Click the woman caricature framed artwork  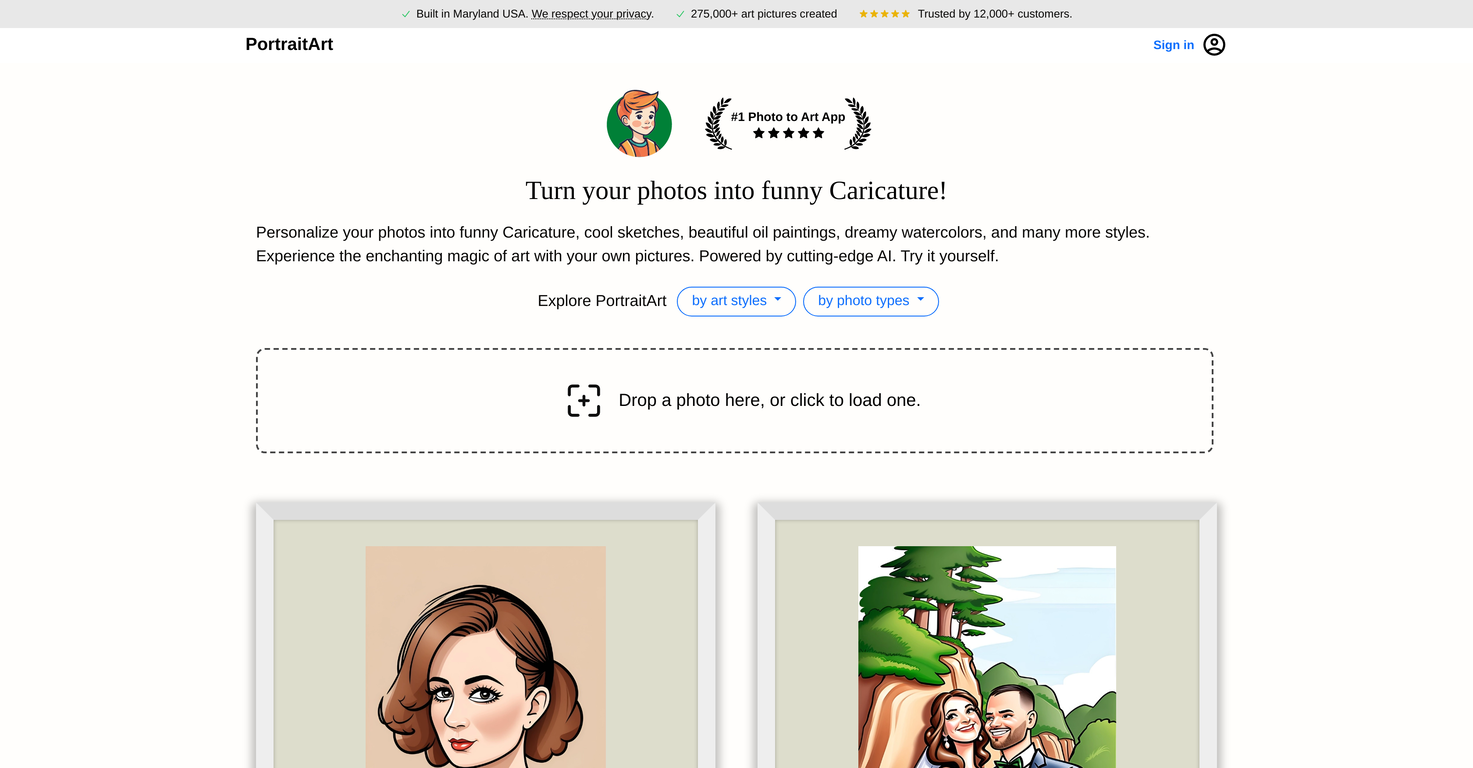(485, 650)
